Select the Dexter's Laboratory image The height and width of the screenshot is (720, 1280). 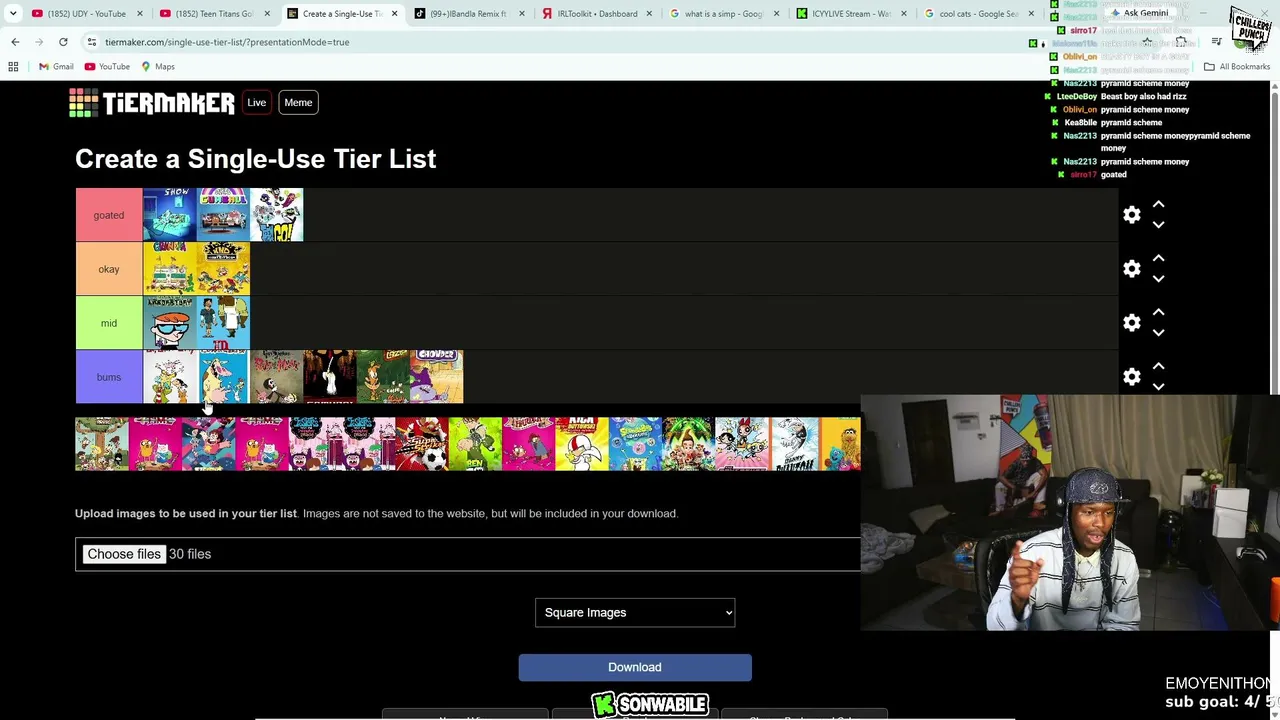click(x=170, y=323)
